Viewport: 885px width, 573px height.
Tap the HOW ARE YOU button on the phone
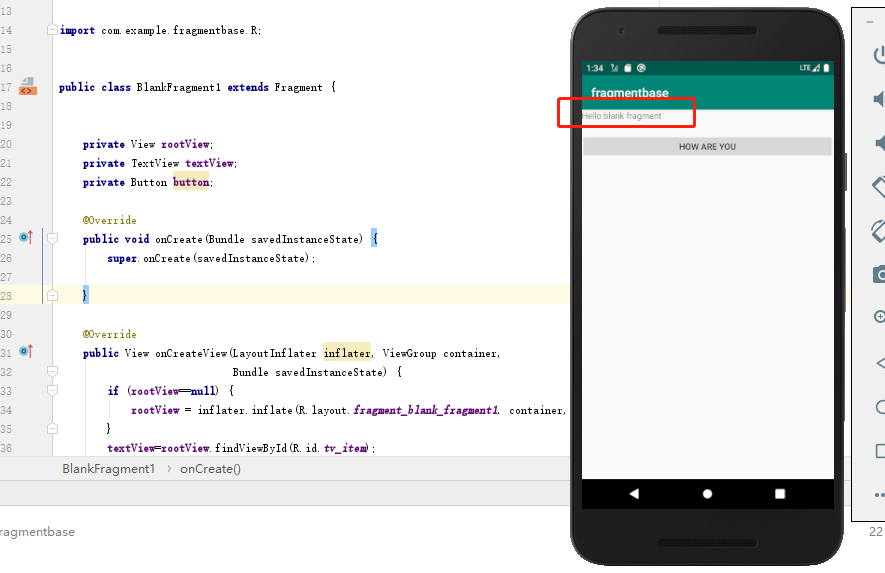[707, 147]
